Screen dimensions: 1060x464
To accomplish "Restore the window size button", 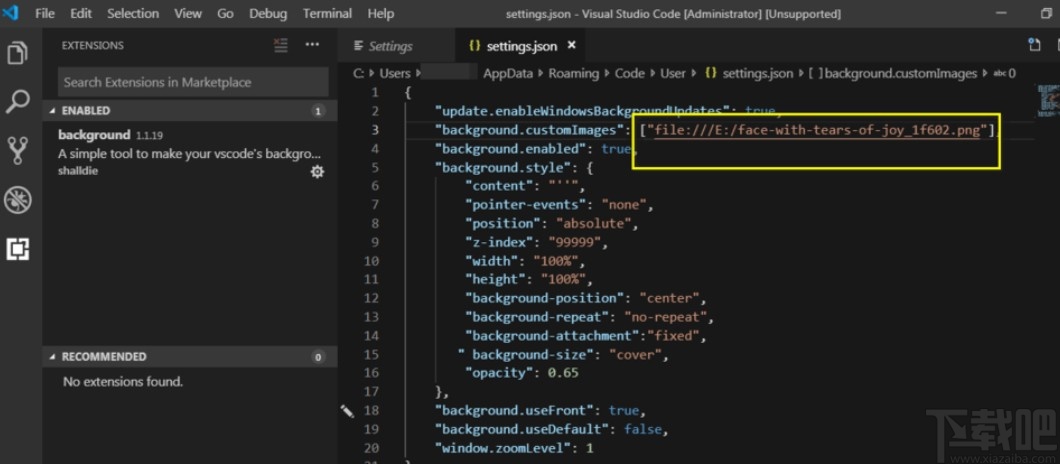I will 1046,14.
